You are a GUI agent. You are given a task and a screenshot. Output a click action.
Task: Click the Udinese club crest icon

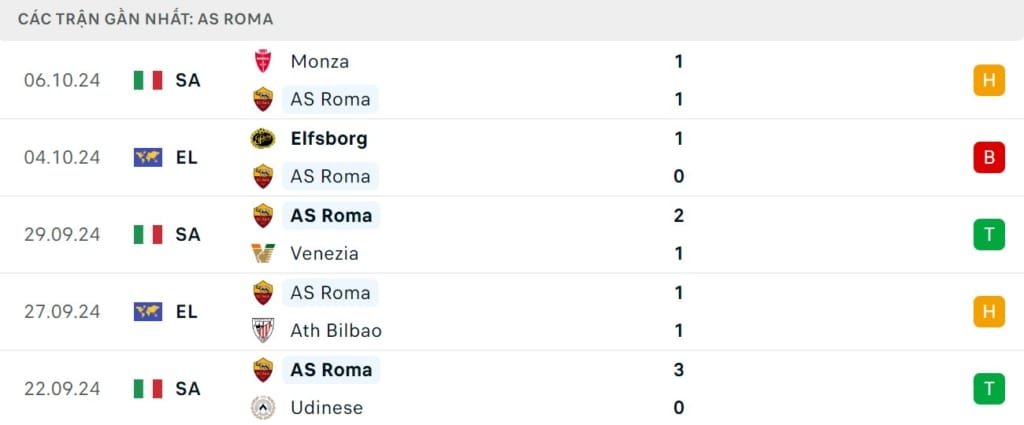click(x=263, y=407)
